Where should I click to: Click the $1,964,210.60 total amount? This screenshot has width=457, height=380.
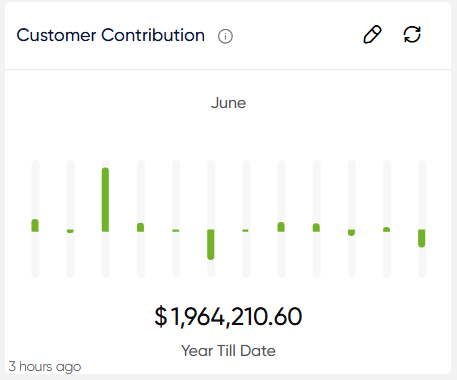[x=228, y=317]
